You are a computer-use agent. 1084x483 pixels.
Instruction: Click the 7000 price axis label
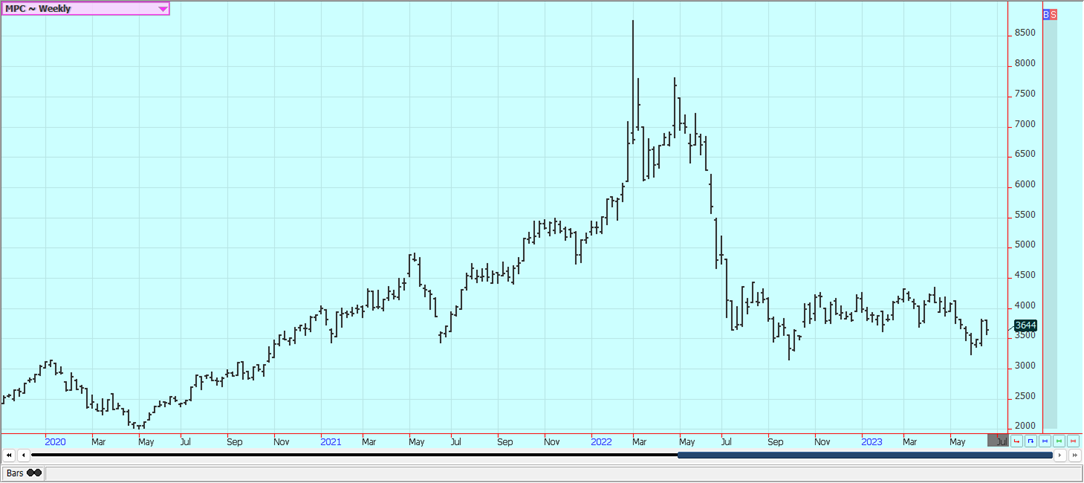1027,124
